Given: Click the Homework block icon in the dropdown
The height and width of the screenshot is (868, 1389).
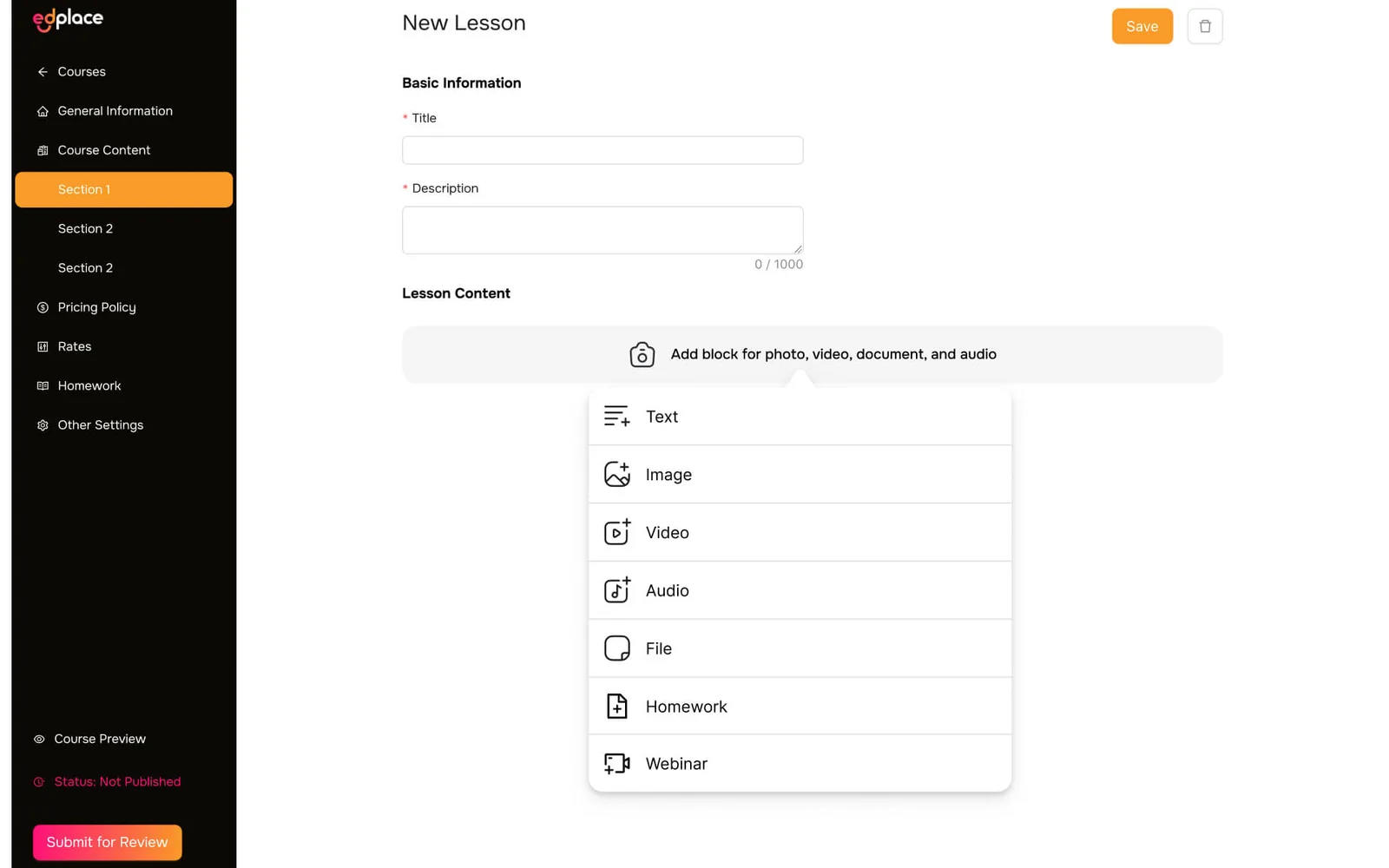Looking at the screenshot, I should 616,707.
